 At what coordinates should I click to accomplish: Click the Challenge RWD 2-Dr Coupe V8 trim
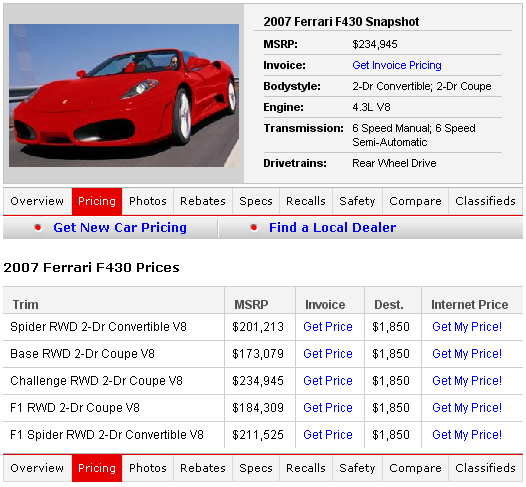[96, 381]
